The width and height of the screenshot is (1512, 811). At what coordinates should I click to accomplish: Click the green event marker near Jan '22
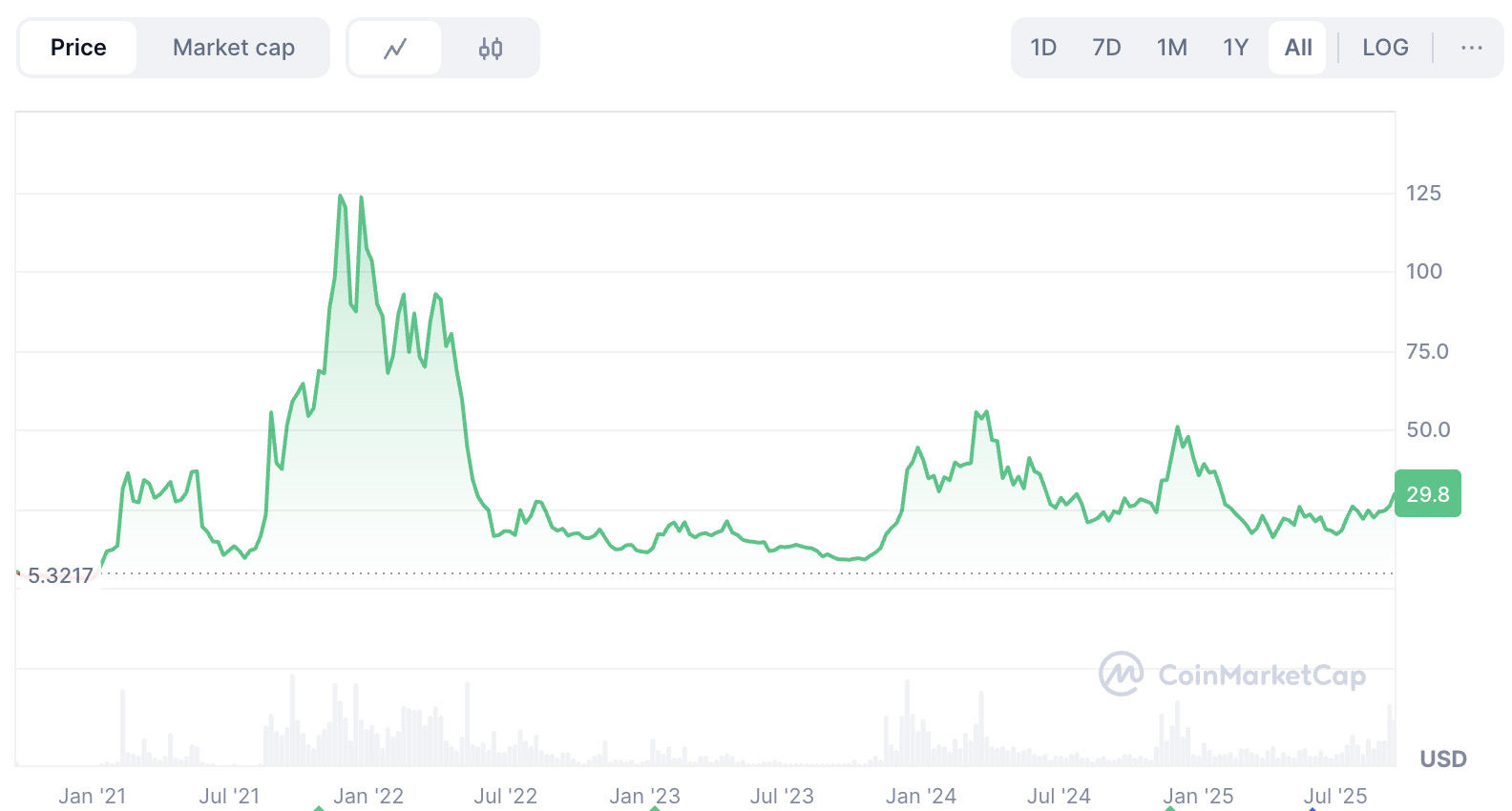pyautogui.click(x=319, y=808)
